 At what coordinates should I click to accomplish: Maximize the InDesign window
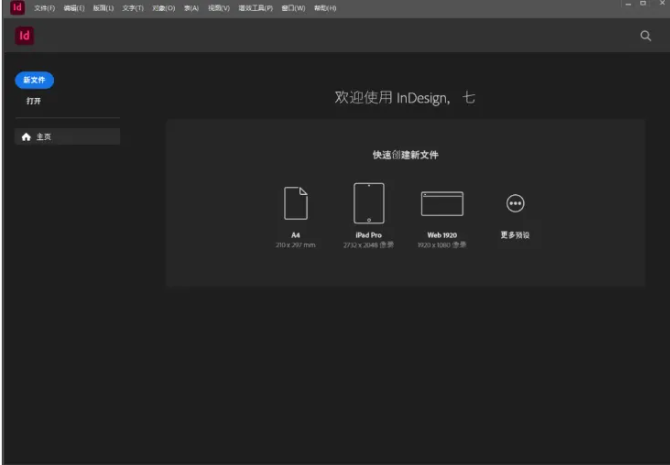643,3
